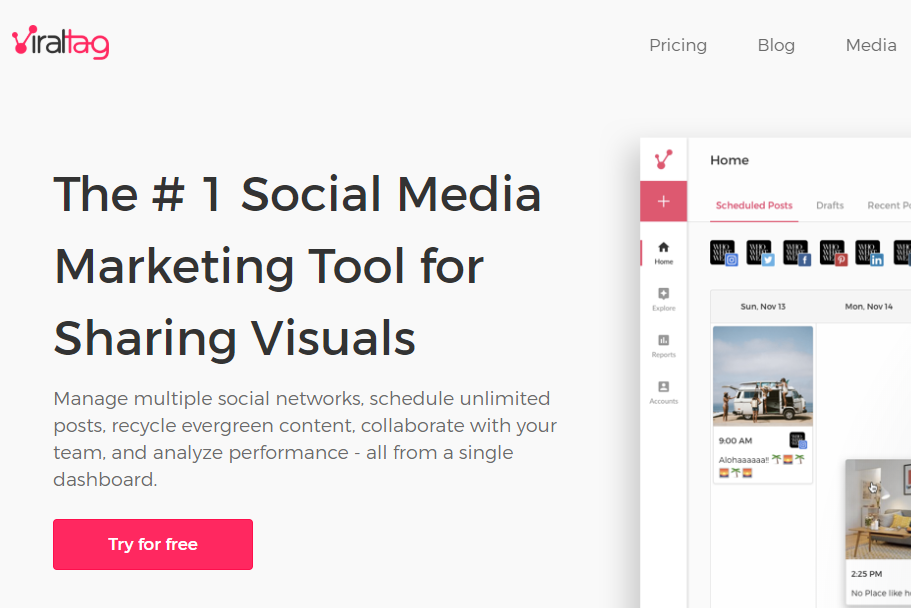Switch to the Scheduled Posts tab
The image size is (911, 608).
(x=754, y=205)
